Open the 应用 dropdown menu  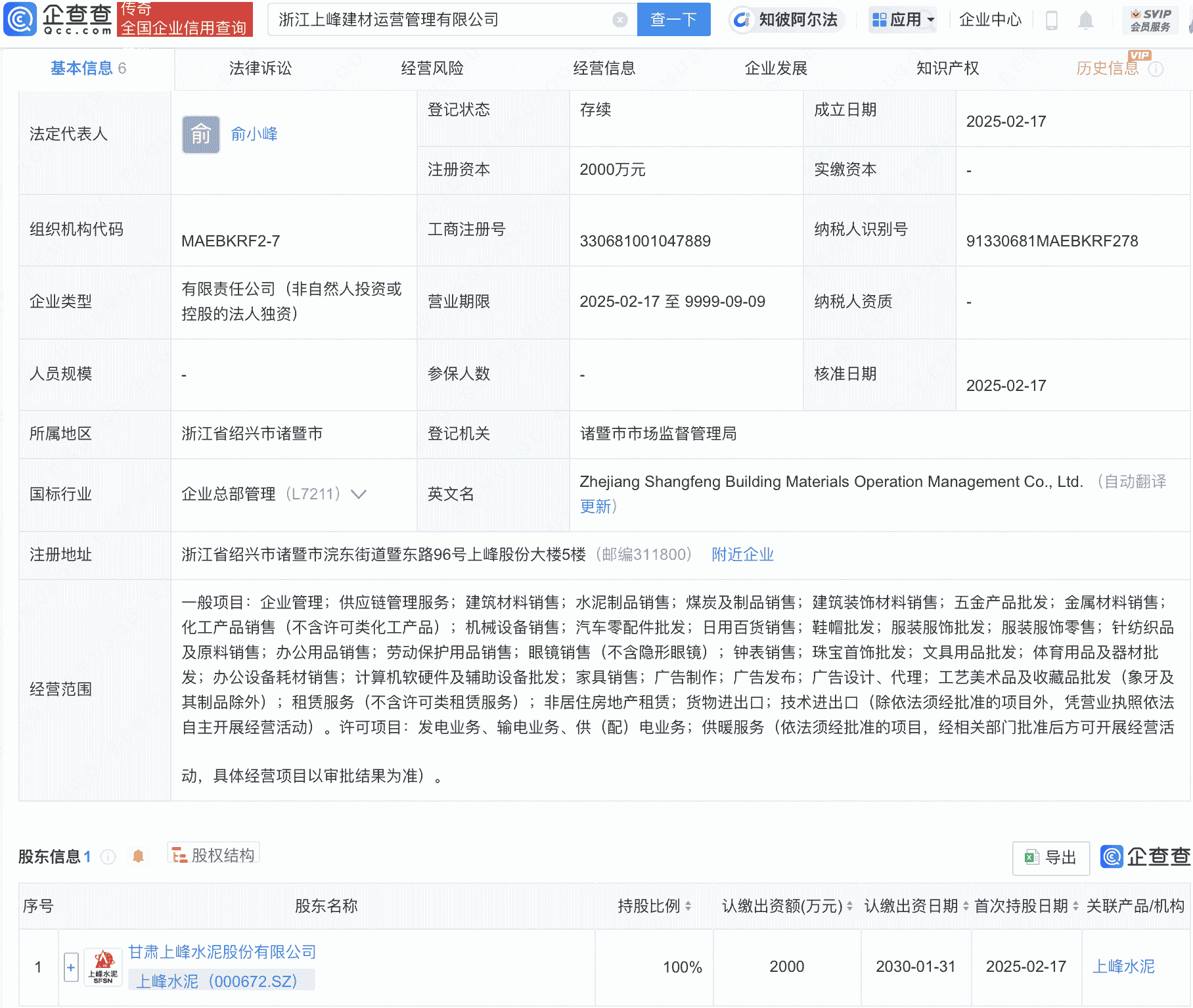(x=903, y=20)
